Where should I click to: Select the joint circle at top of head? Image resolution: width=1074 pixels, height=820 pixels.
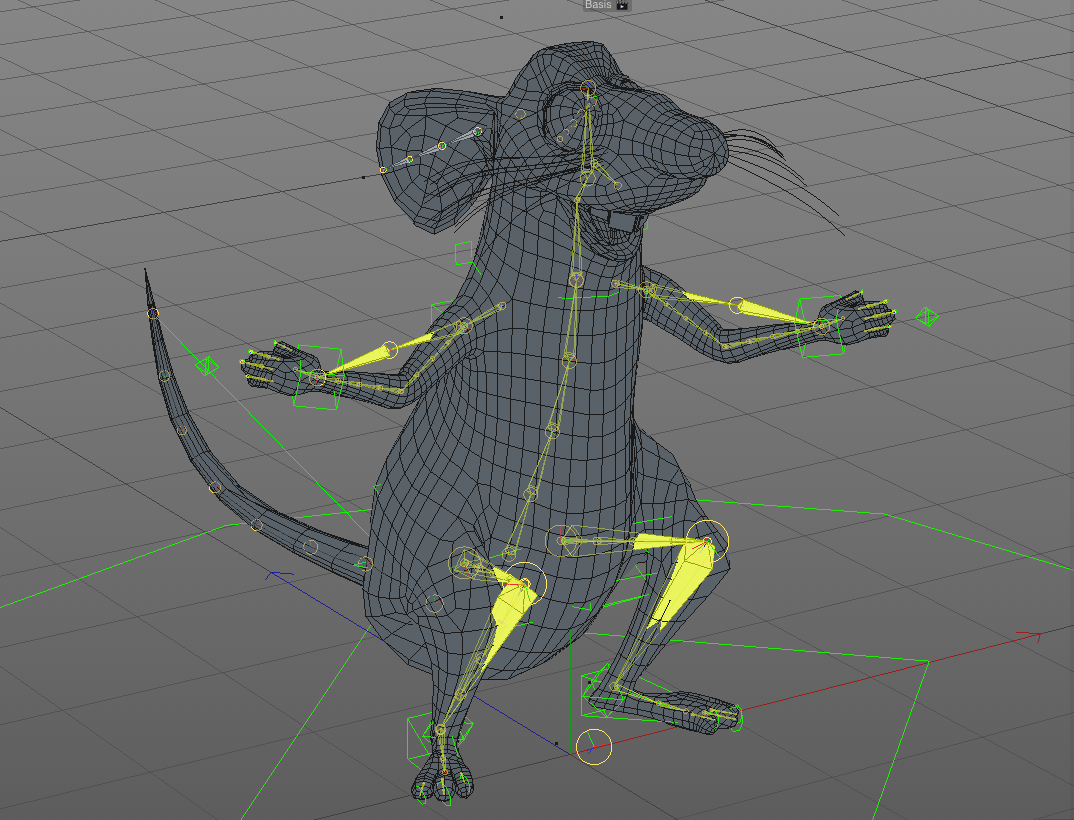coord(588,87)
